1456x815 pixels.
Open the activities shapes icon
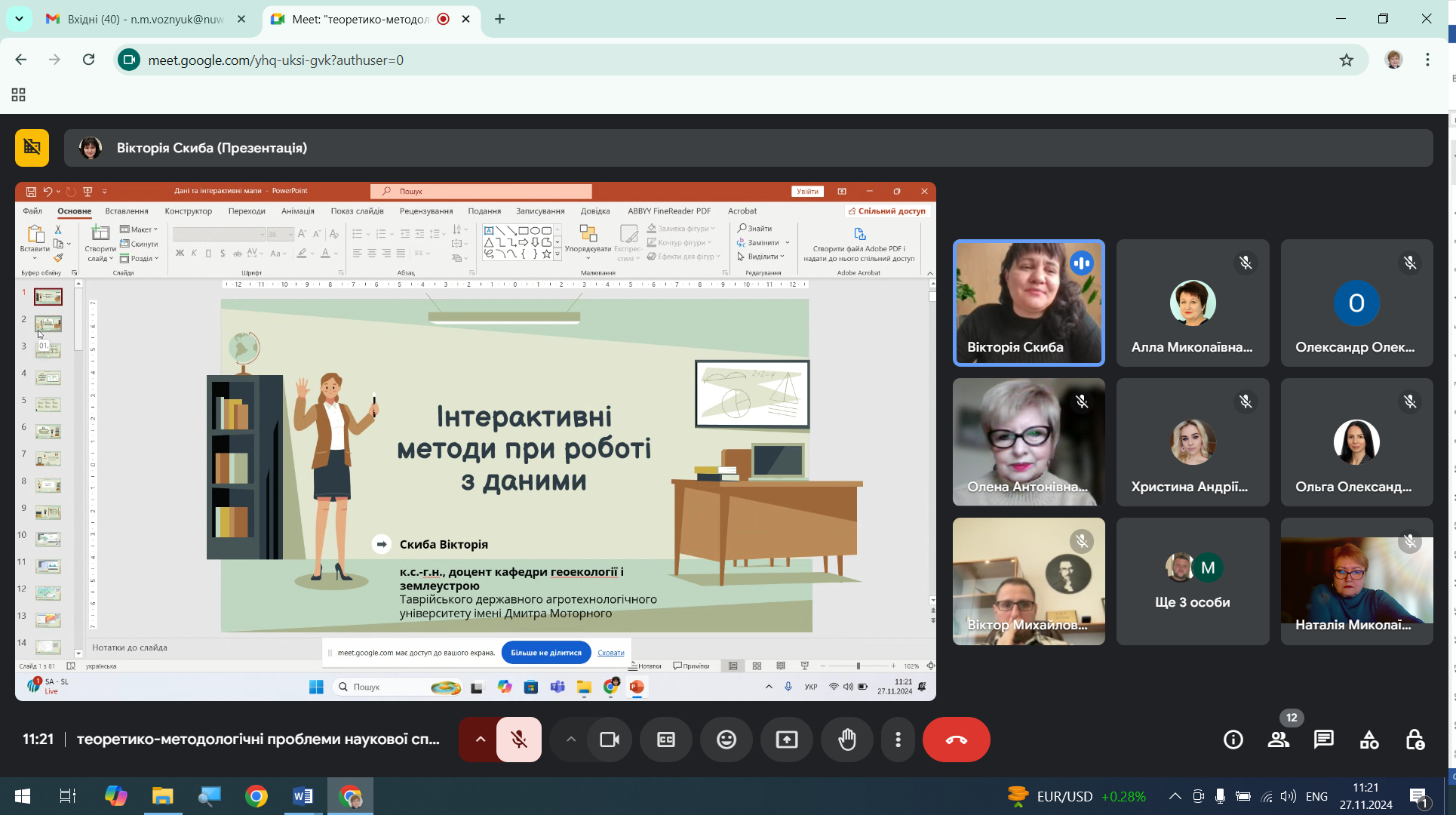(x=1368, y=740)
